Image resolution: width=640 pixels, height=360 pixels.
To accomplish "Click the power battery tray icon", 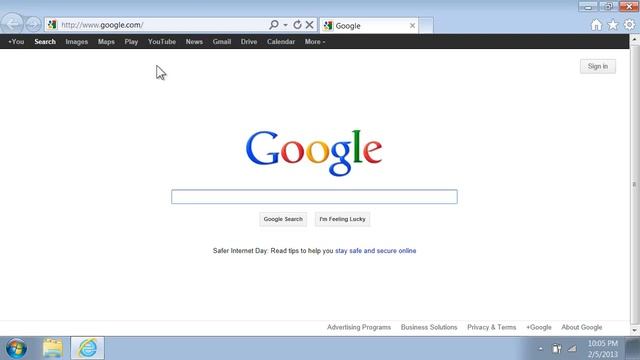I will pyautogui.click(x=557, y=349).
